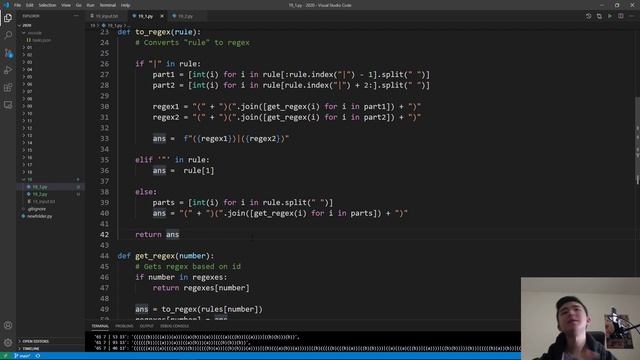This screenshot has height=360, width=640.
Task: Click 'def get_regex(number):' line
Action: point(166,256)
